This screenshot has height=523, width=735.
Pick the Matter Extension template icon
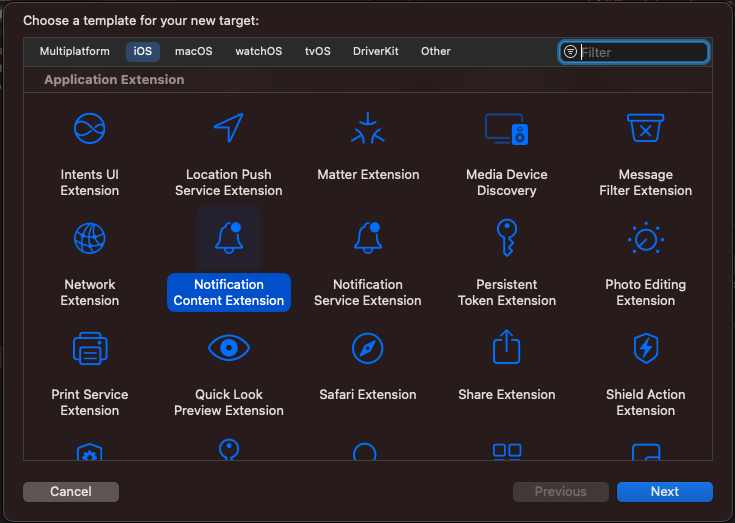tap(368, 128)
